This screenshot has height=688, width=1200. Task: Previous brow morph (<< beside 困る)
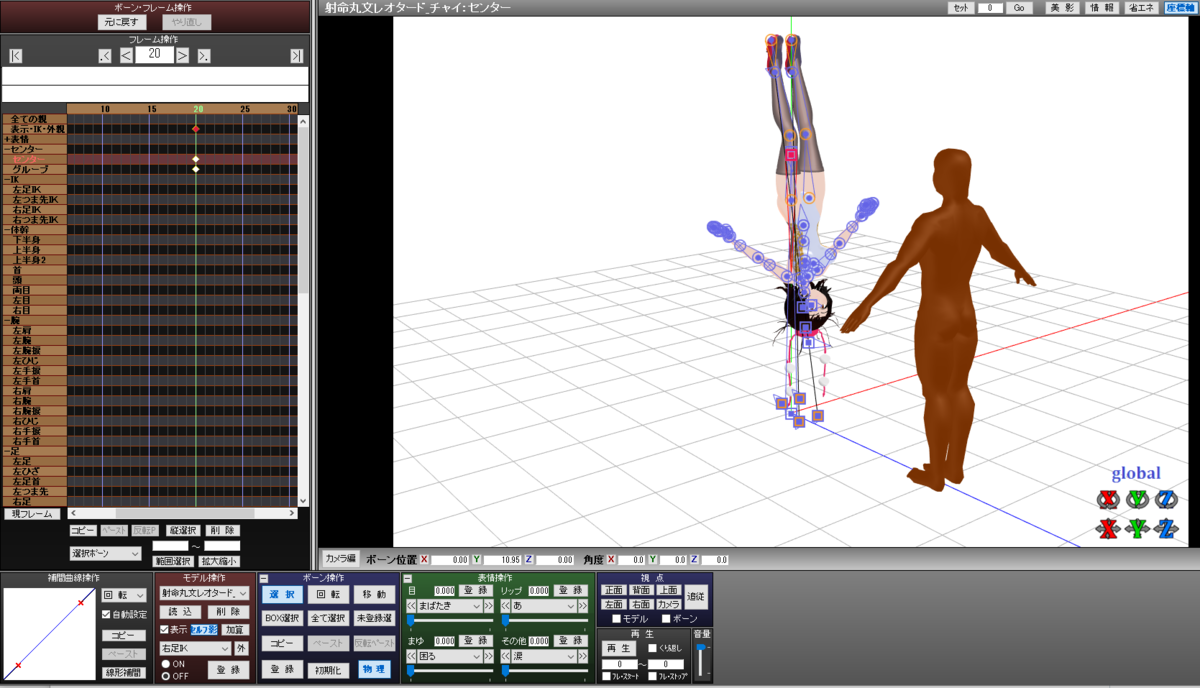click(x=411, y=656)
